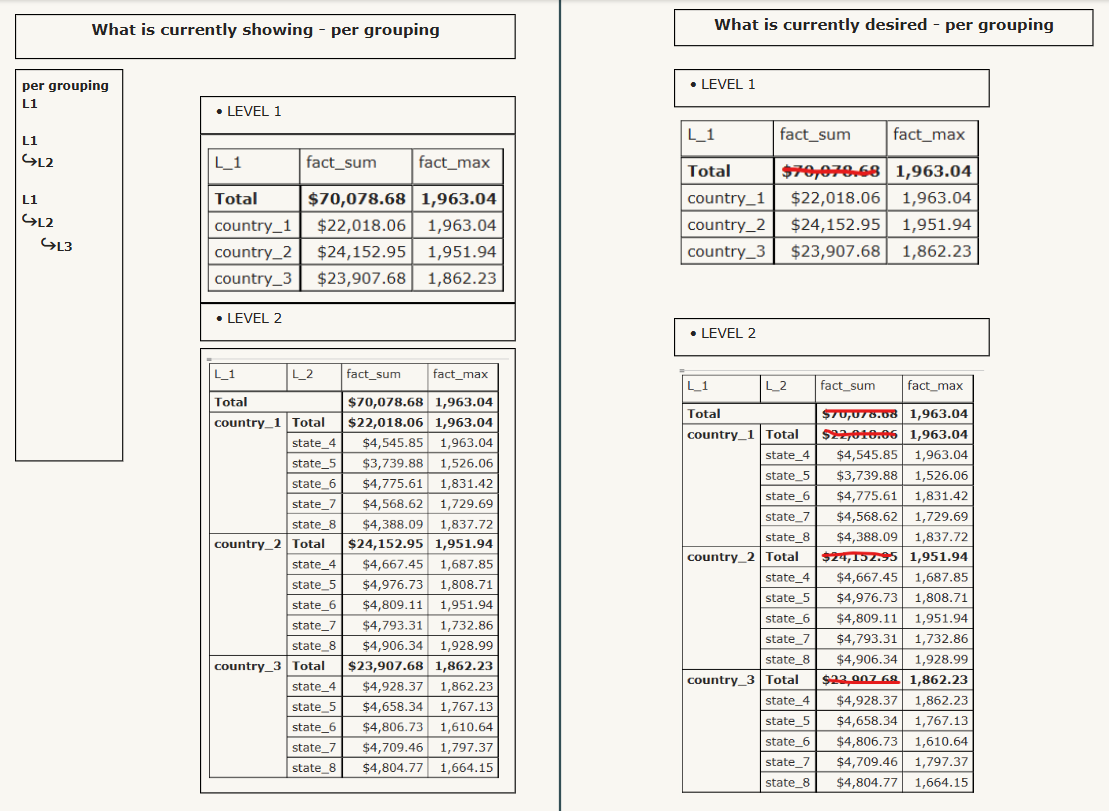This screenshot has height=811, width=1109.
Task: Click the 'What is currently desired - per grouping' title
Action: pos(883,25)
